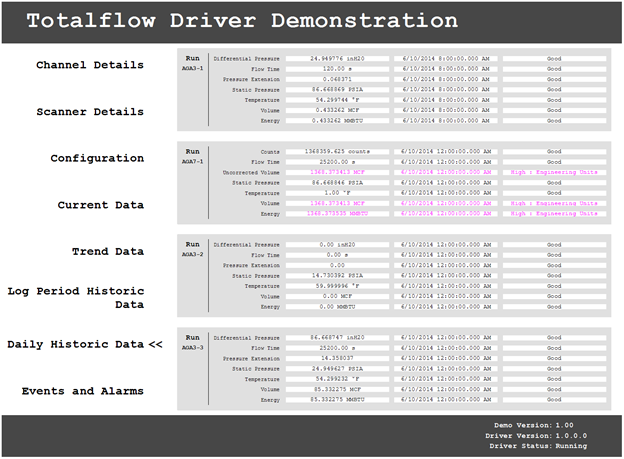Viewport: 624px width, 459px height.
Task: Click Demo Version 1.00 text
Action: pos(534,425)
